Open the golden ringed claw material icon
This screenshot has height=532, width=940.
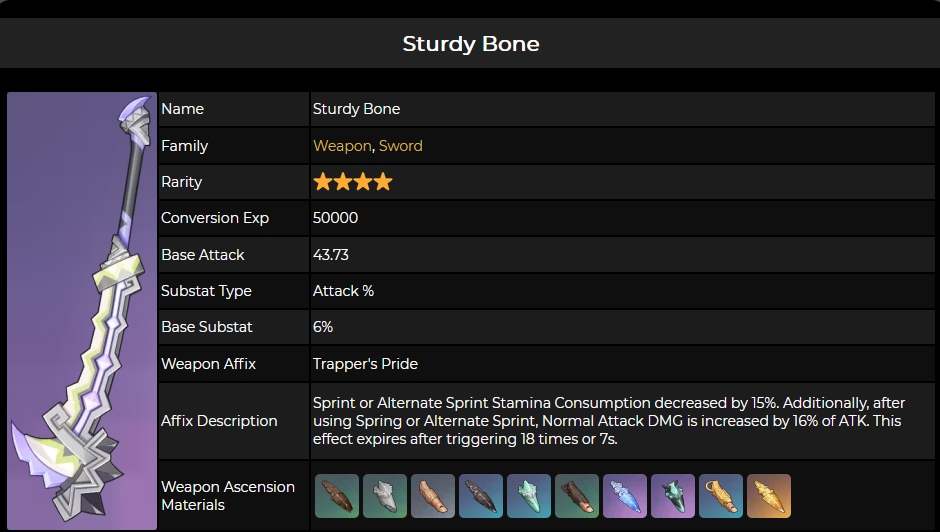pyautogui.click(x=721, y=496)
